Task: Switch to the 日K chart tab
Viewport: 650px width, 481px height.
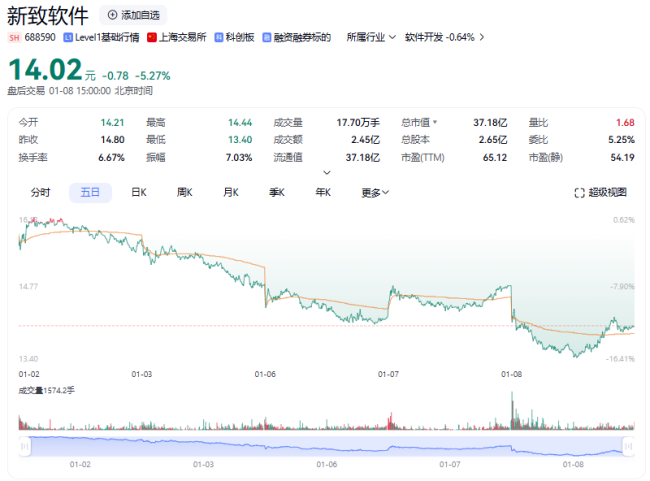Action: [139, 192]
